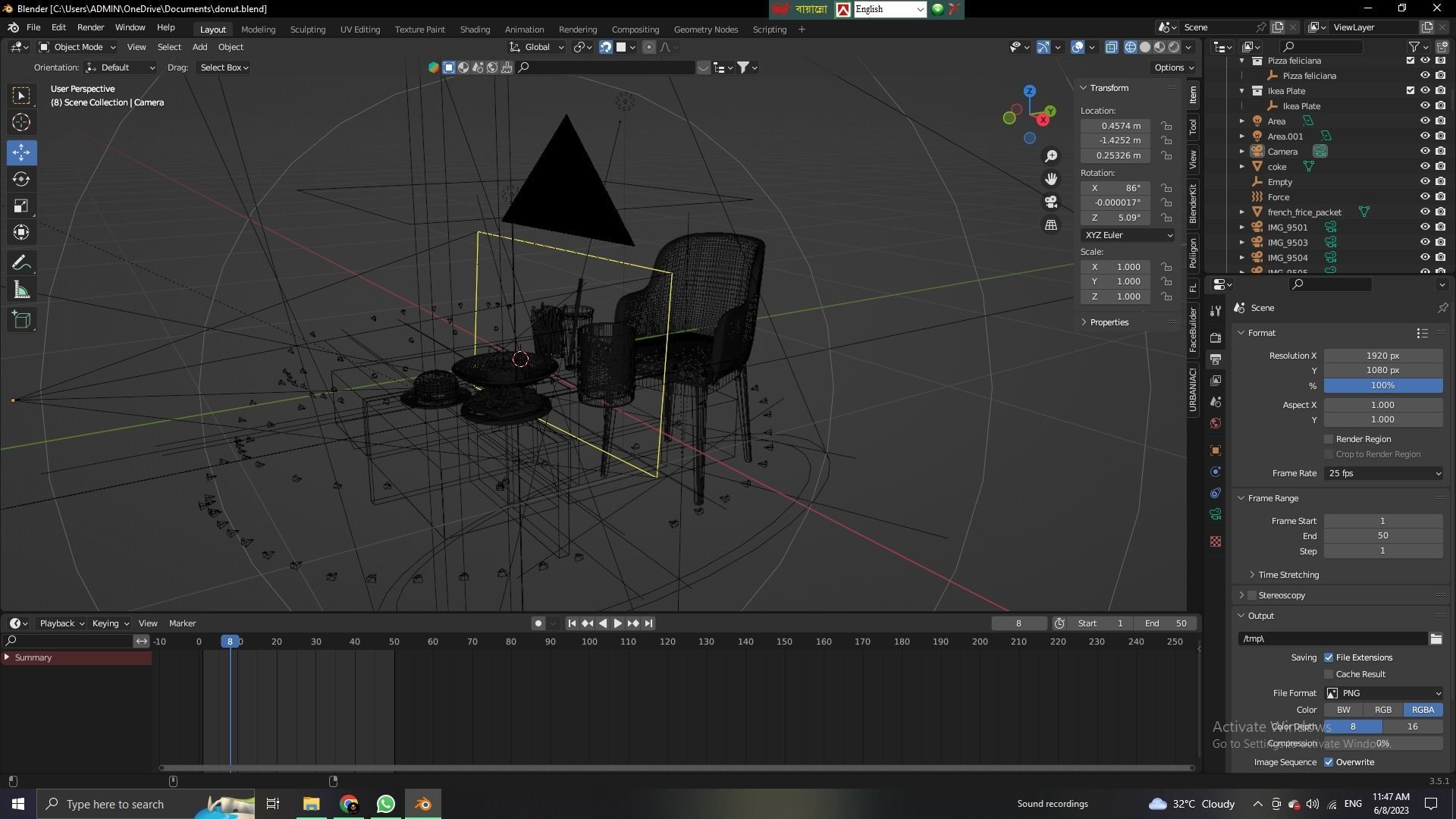Play the animation forward
The height and width of the screenshot is (819, 1456).
click(x=617, y=623)
